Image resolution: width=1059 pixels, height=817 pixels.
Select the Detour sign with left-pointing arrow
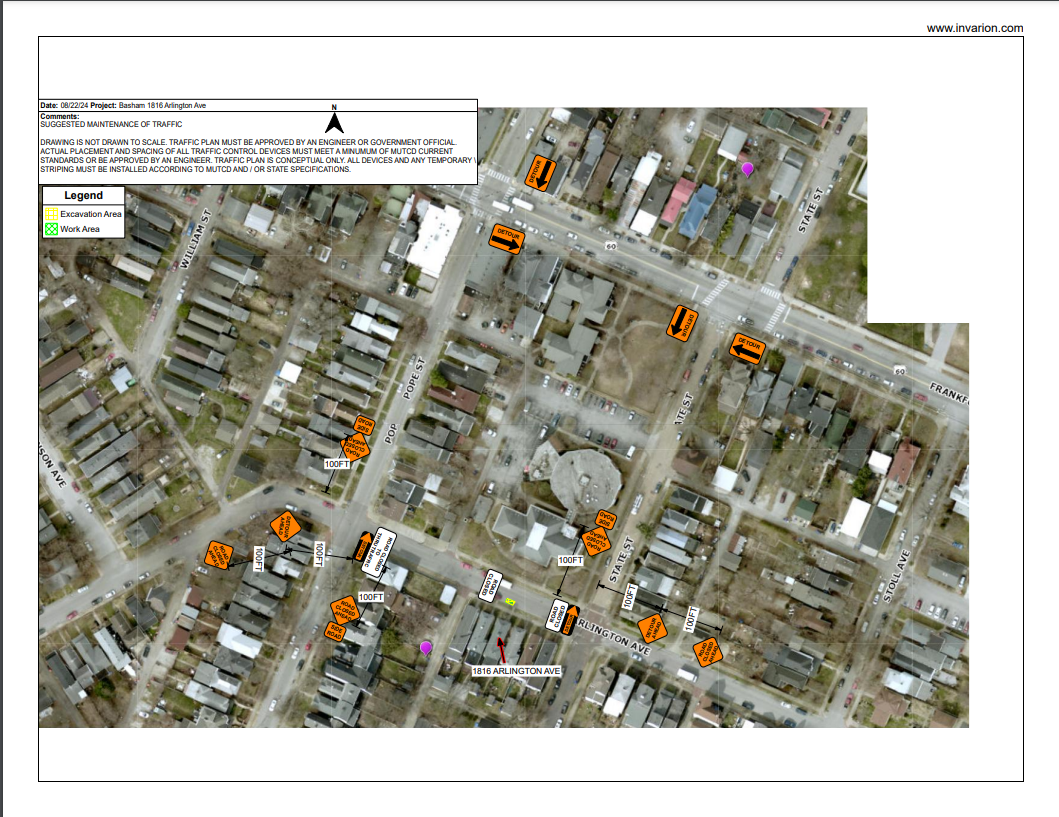(747, 347)
